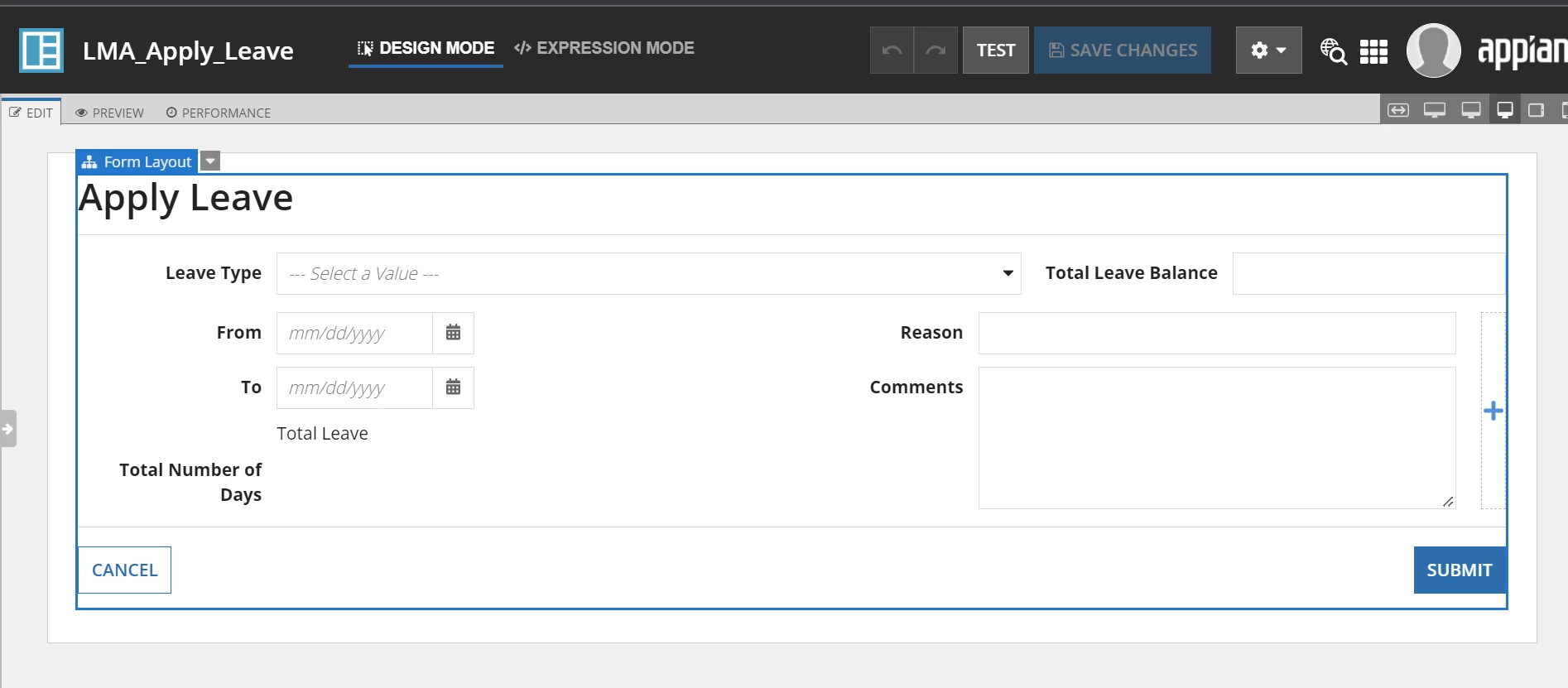The width and height of the screenshot is (1568, 688).
Task: Click the Reason text field
Action: [1217, 333]
